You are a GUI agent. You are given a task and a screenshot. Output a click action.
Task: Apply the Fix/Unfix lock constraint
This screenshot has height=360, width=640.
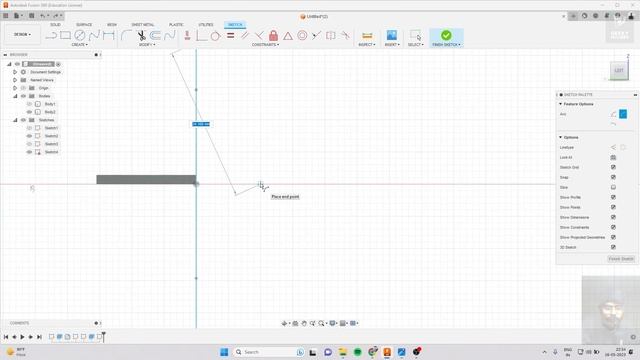(x=273, y=36)
